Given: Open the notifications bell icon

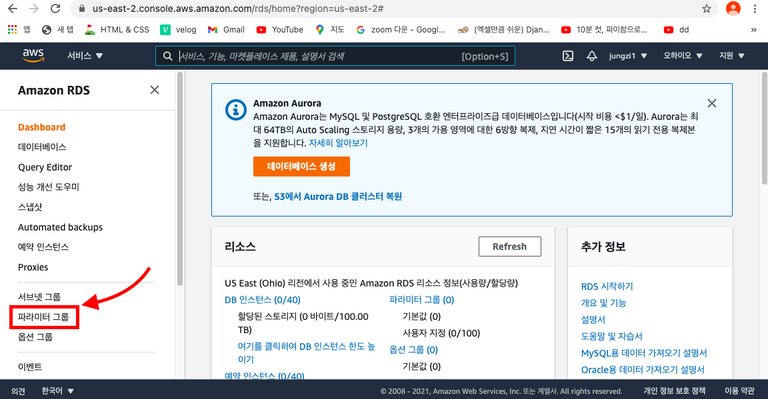Looking at the screenshot, I should coord(592,56).
